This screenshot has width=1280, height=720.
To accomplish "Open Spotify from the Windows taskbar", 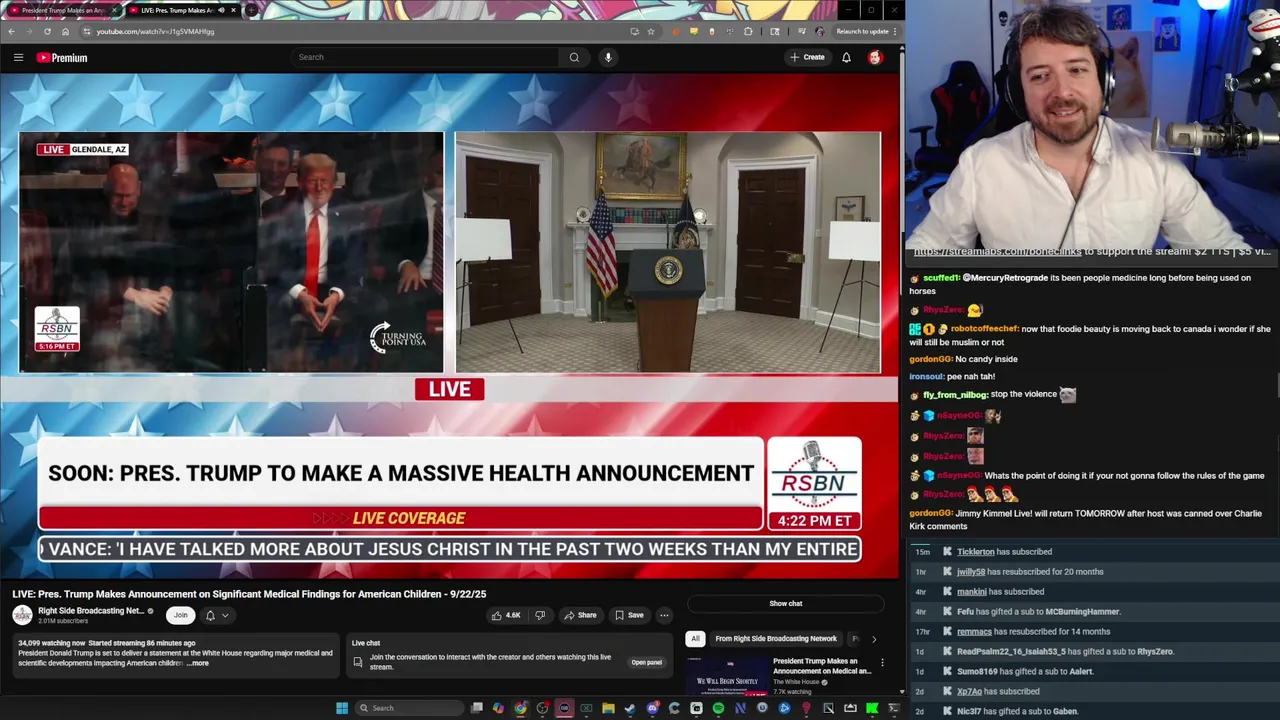I will (x=718, y=708).
